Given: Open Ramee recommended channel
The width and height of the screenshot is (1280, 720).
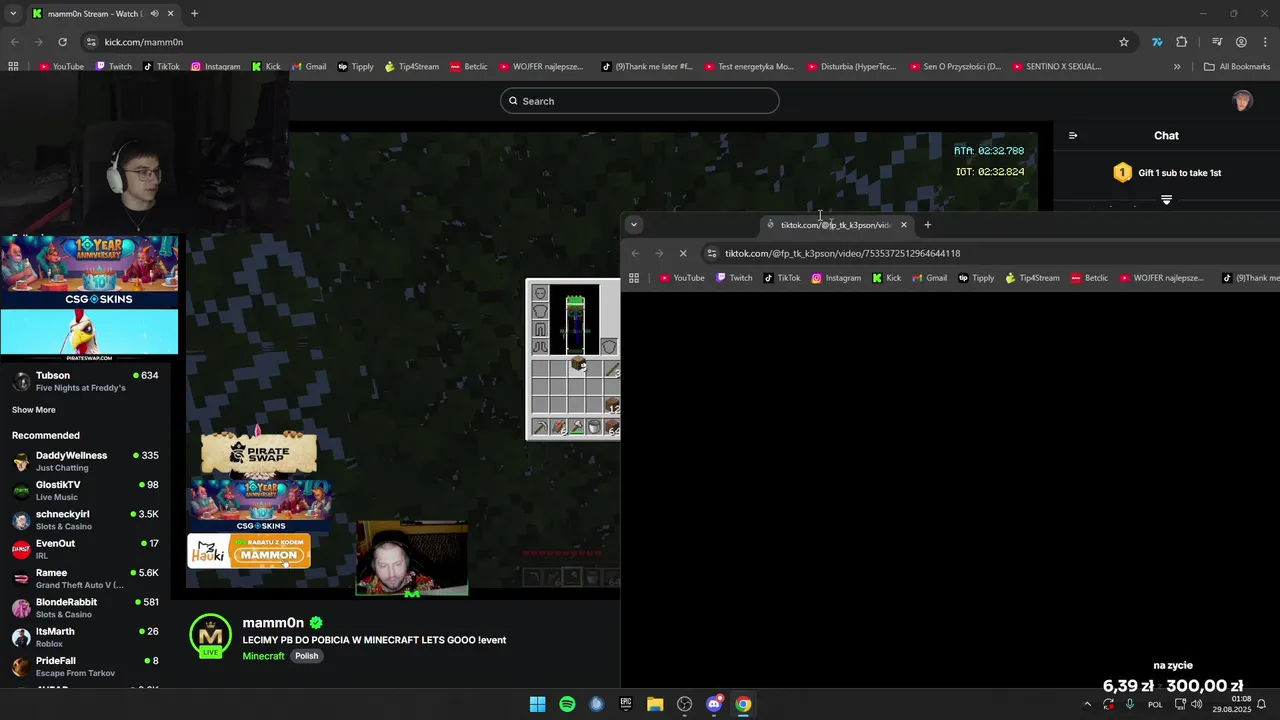Looking at the screenshot, I should click(85, 578).
